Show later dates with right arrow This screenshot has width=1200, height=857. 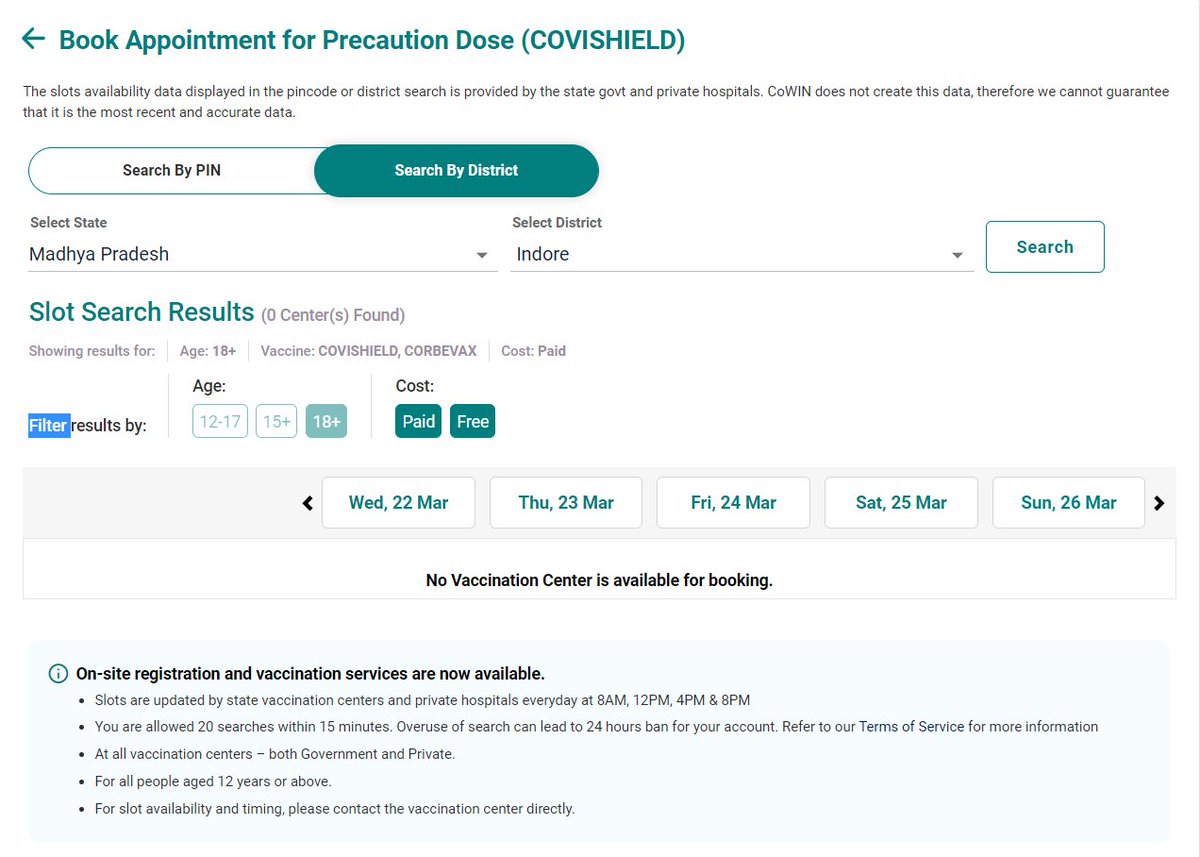point(1159,503)
